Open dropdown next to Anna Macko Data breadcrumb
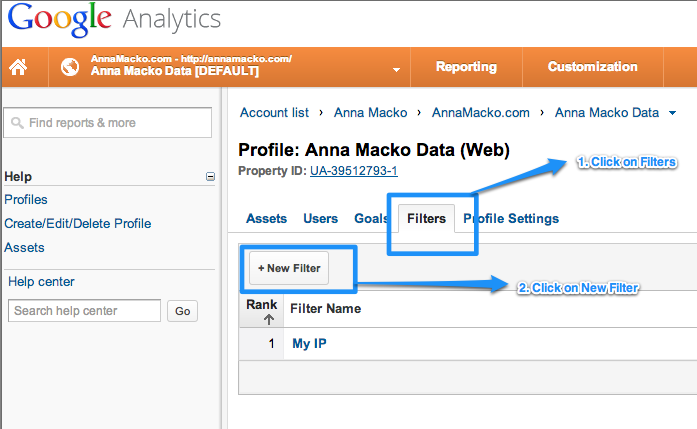697x429 pixels. click(x=673, y=113)
